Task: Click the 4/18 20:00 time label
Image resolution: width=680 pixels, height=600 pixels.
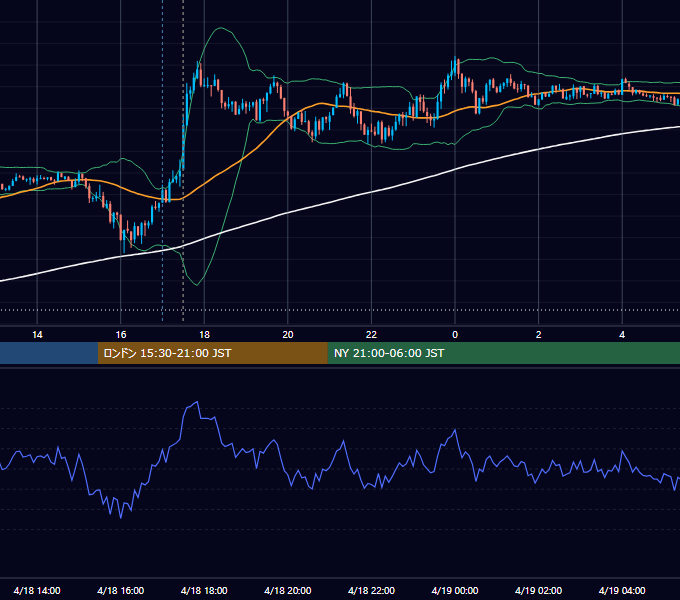Action: [288, 590]
